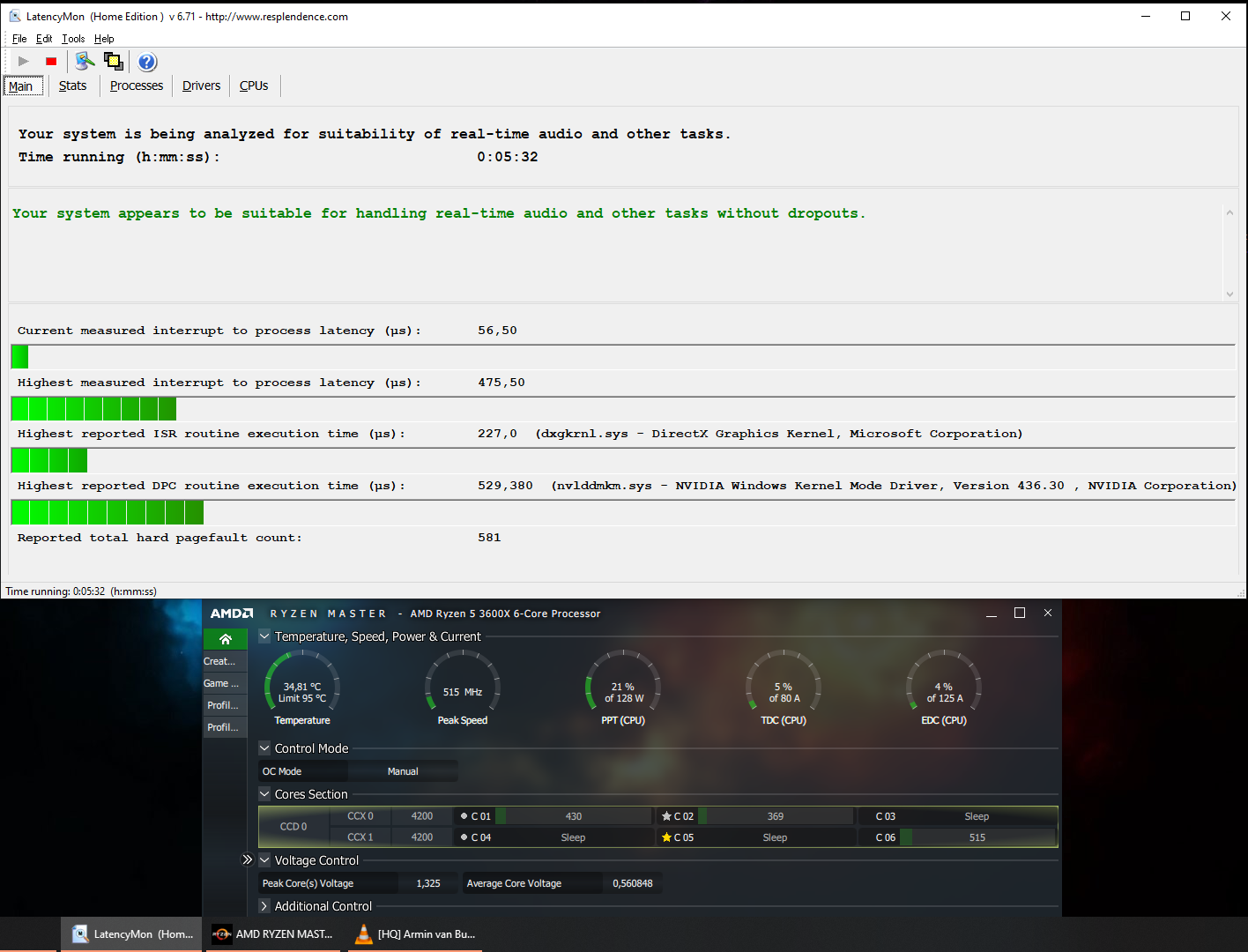Click the nvlddmkm.sys DPC driver text
1248x952 pixels.
pos(894,486)
